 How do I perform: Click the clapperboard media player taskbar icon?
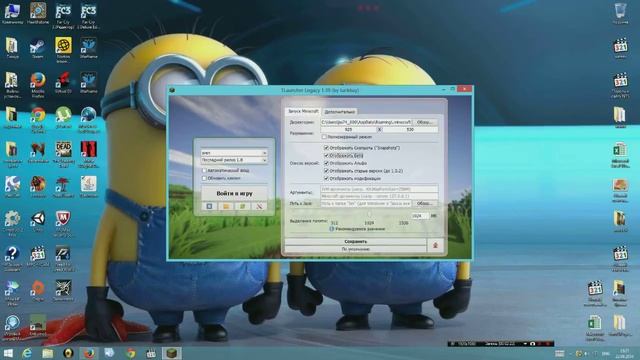(151, 353)
